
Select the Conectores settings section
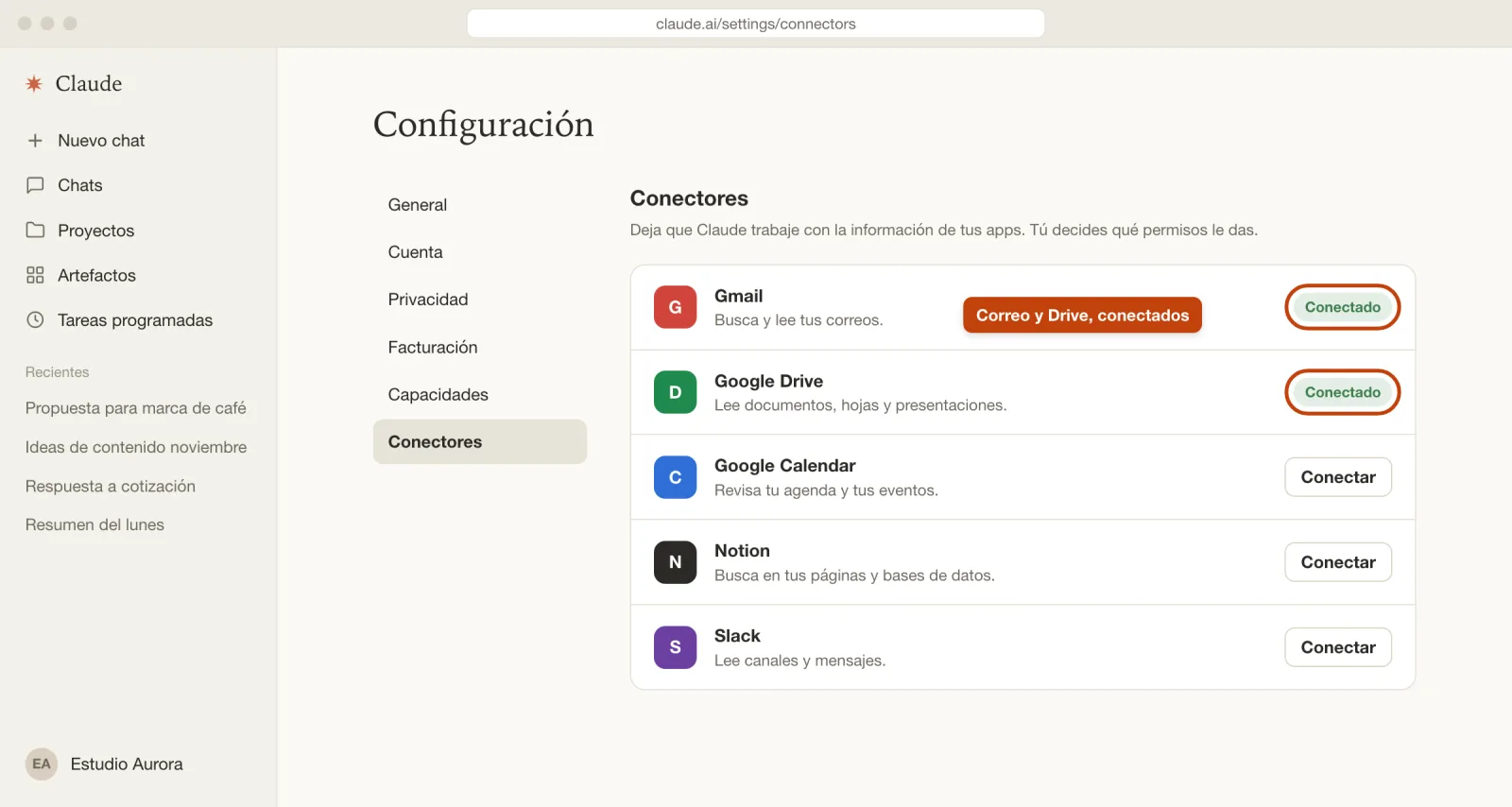click(480, 441)
